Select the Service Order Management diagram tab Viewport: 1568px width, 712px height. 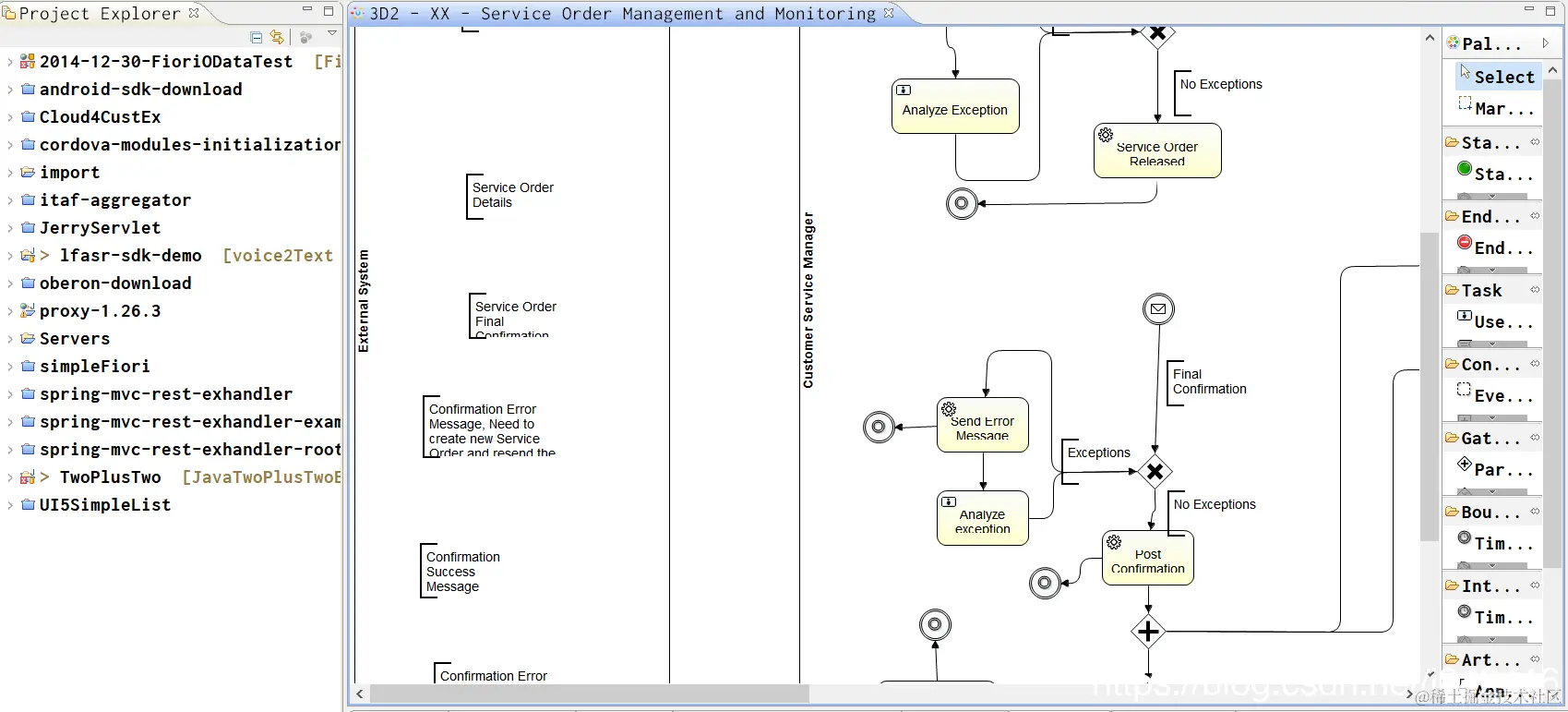(623, 14)
